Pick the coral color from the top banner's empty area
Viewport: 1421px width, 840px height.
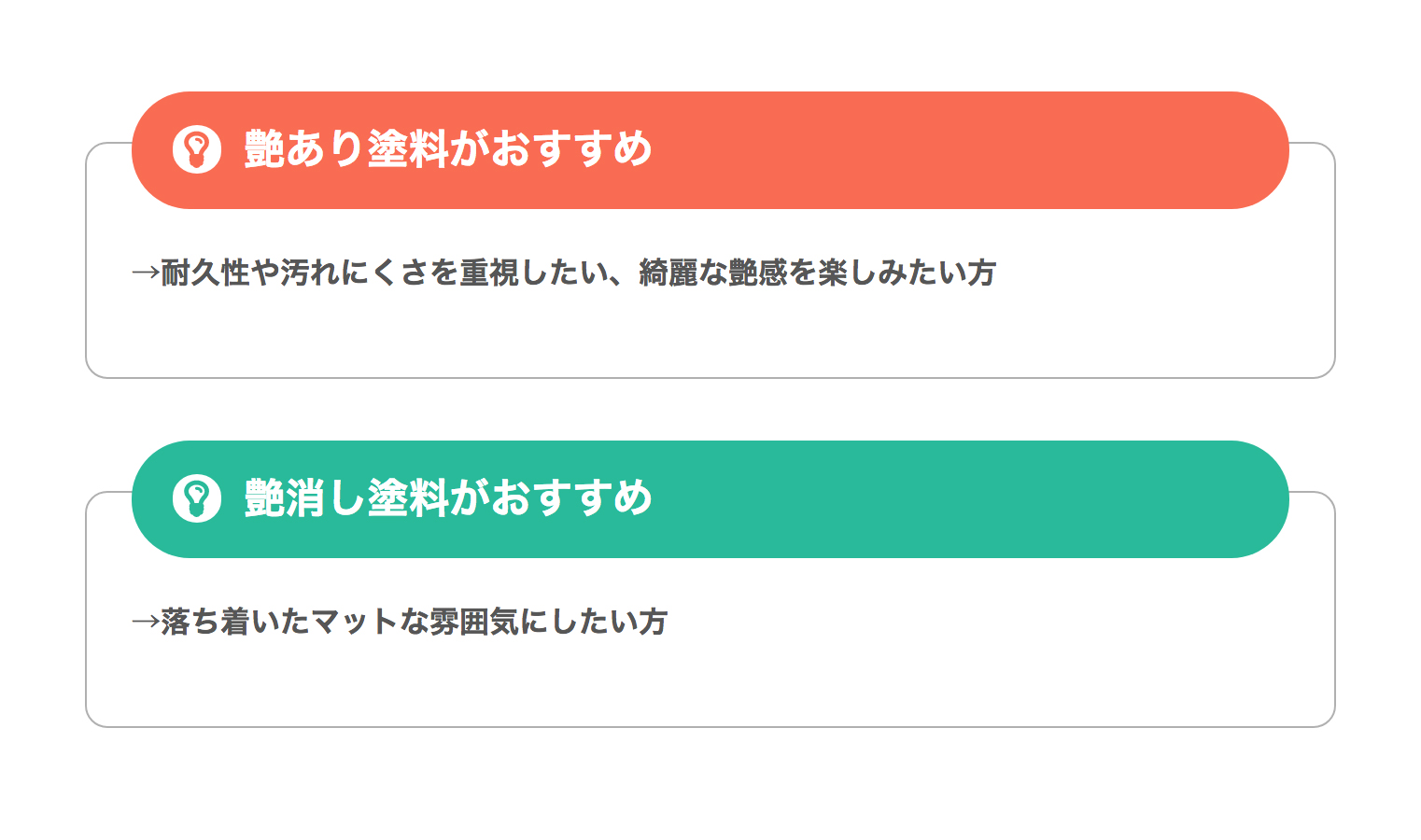(971, 149)
